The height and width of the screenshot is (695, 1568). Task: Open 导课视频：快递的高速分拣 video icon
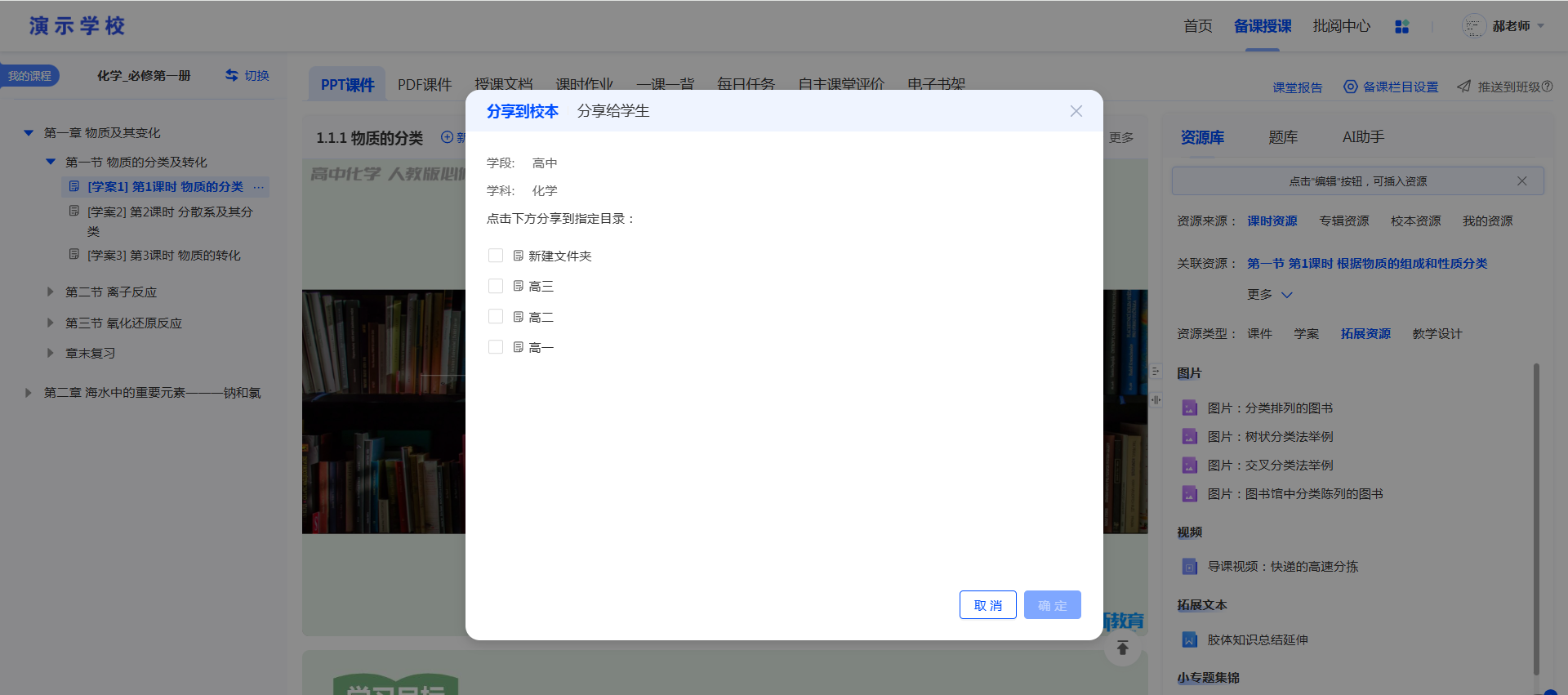[x=1190, y=567]
